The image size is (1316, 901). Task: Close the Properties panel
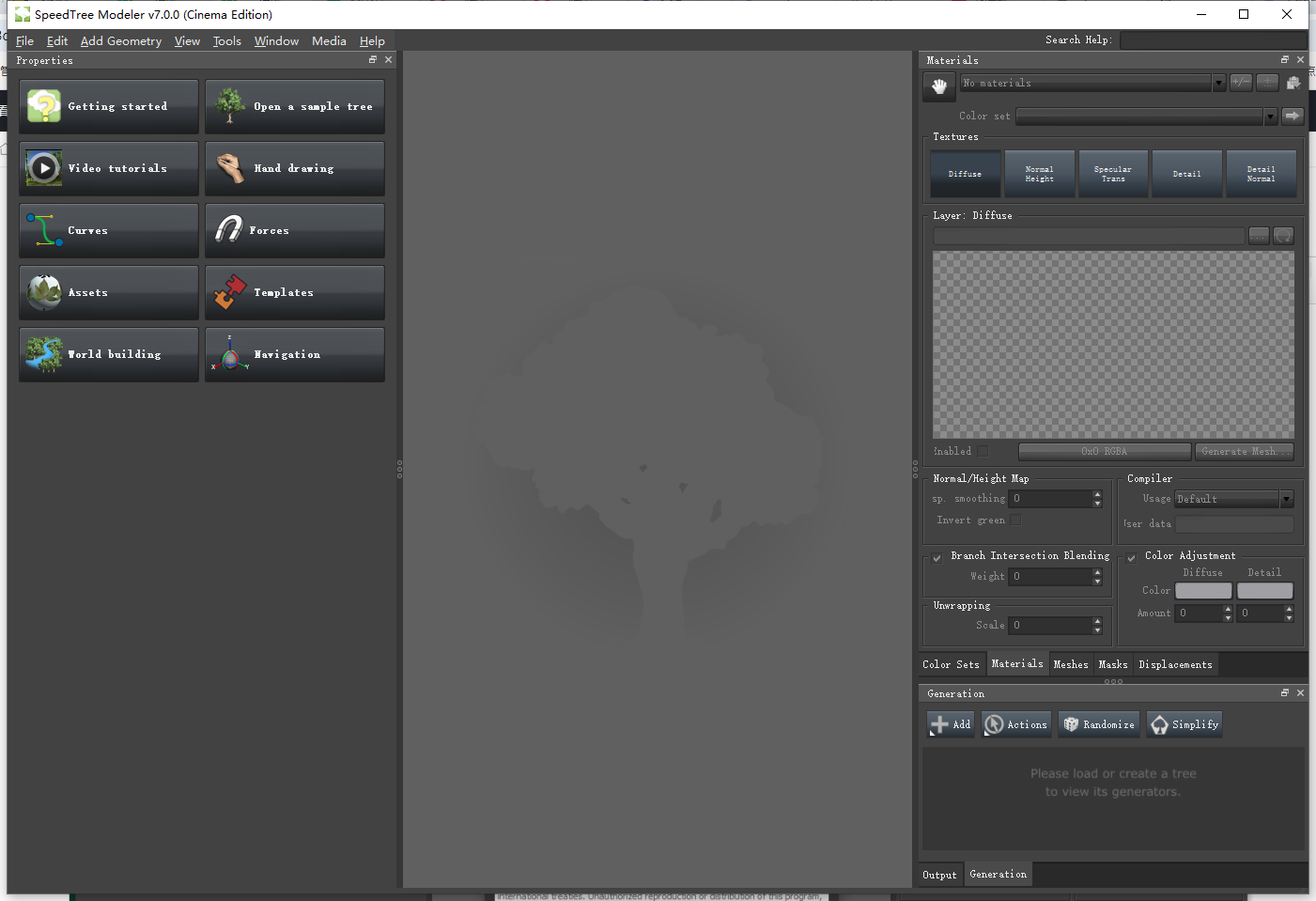(389, 60)
